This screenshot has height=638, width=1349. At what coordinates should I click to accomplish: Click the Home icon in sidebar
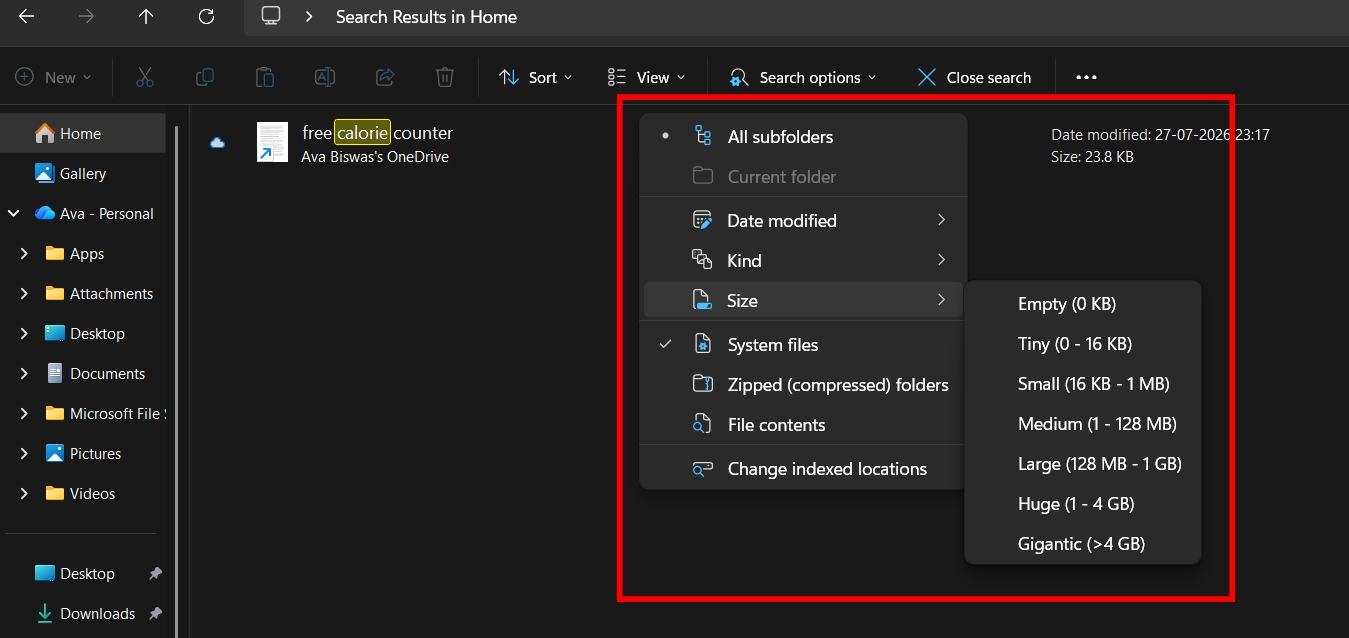(45, 133)
